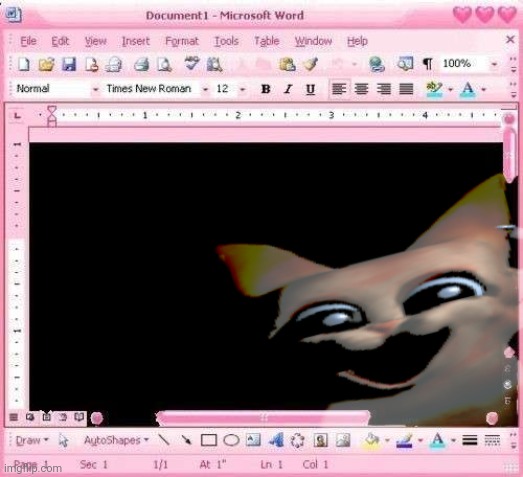Viewport: 523px width, 477px height.
Task: Click the Paste clipboard icon
Action: click(287, 64)
